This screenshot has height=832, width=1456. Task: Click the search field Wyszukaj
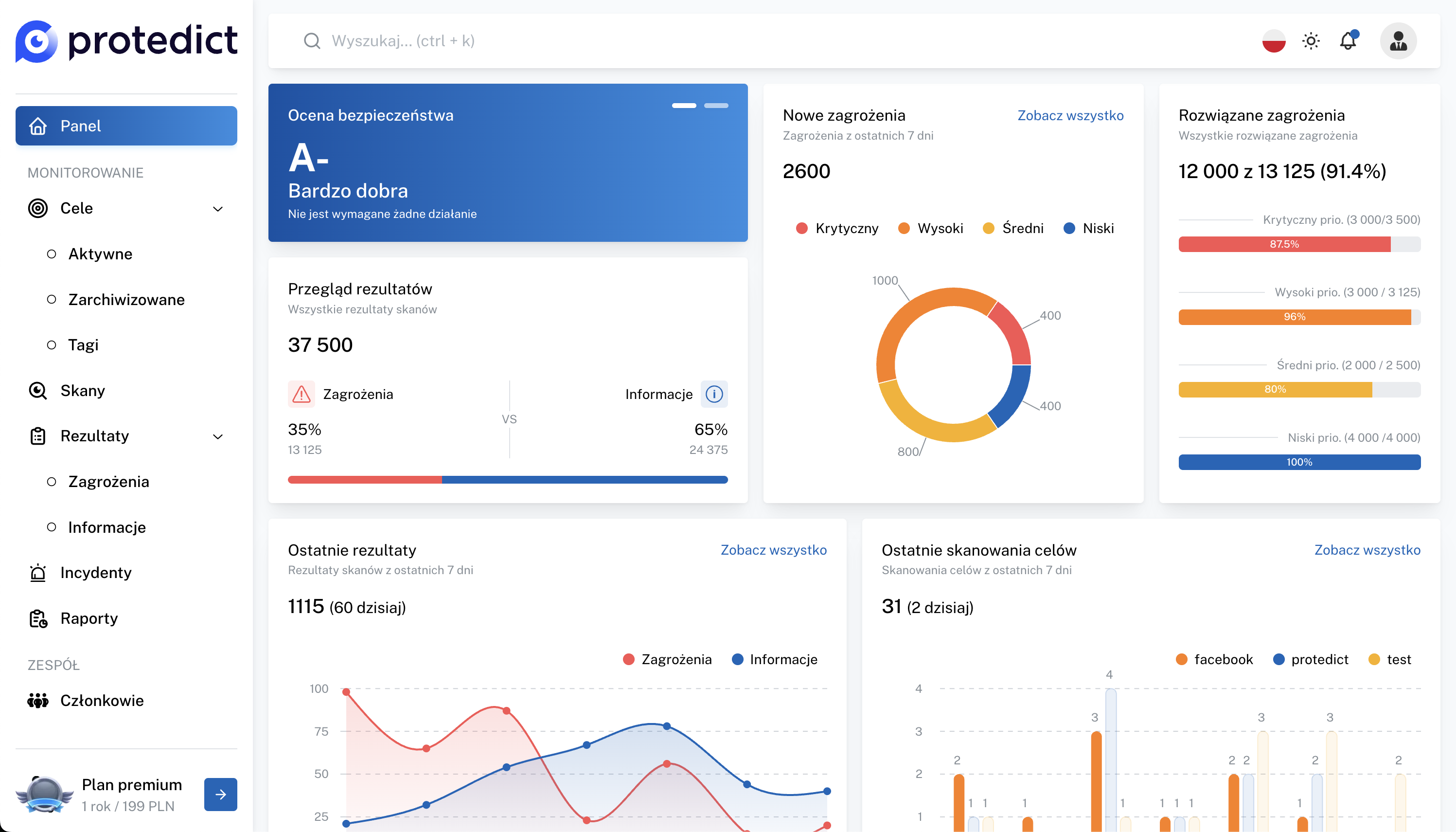click(403, 41)
